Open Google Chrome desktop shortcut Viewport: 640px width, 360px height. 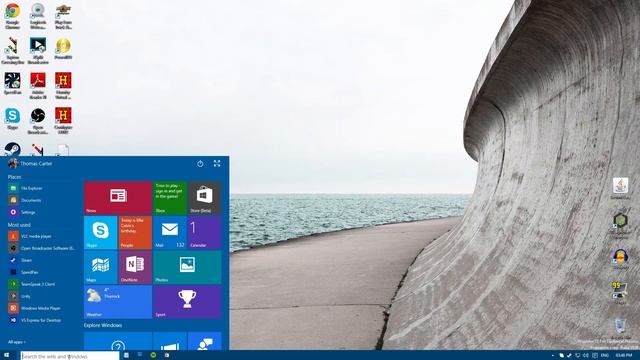(x=13, y=16)
